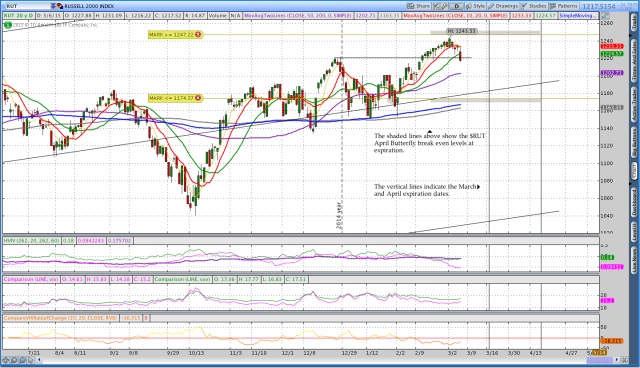Click the color link icon beside symbol

60,6
